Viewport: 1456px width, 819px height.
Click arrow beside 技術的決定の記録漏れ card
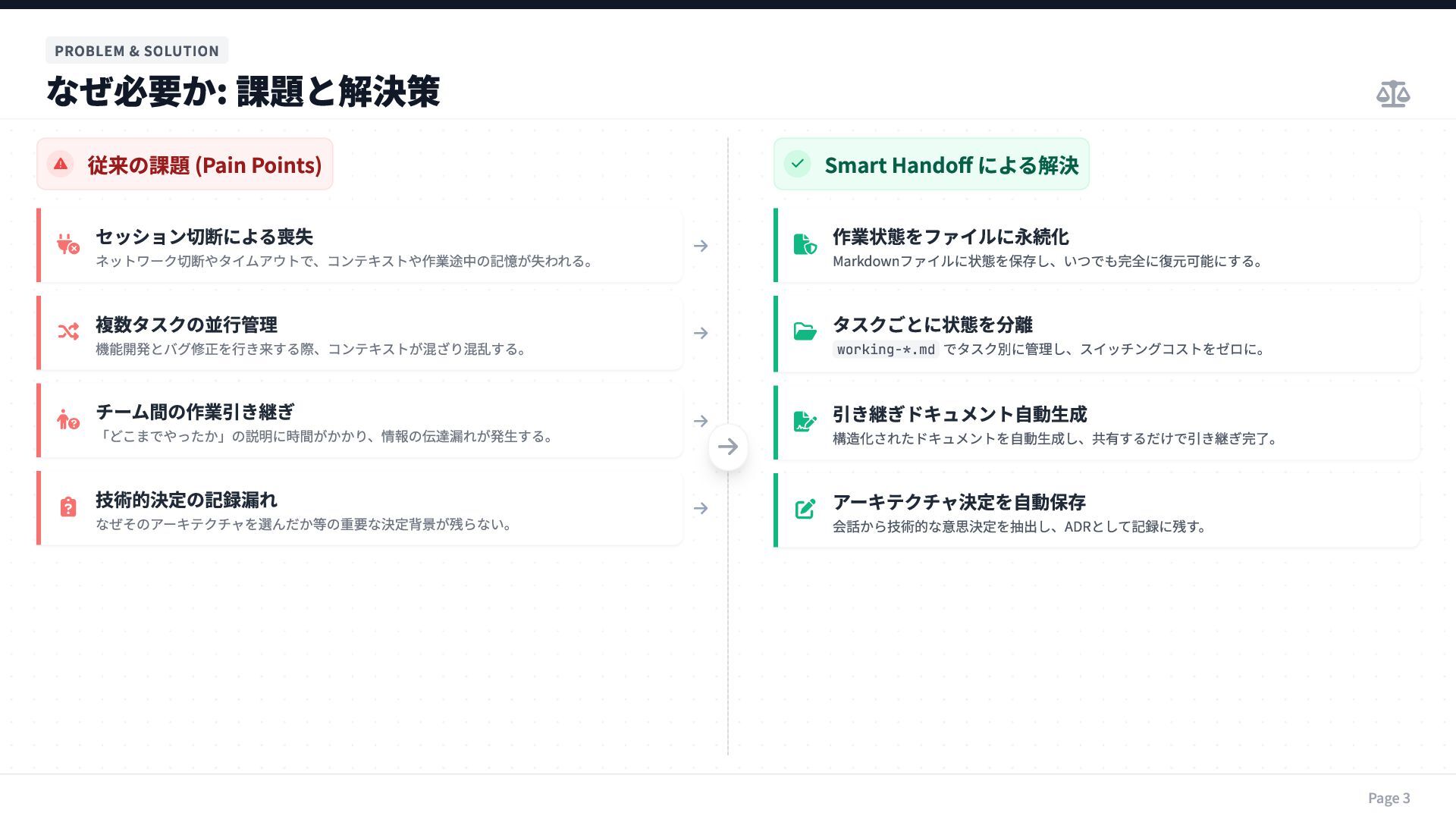point(701,508)
